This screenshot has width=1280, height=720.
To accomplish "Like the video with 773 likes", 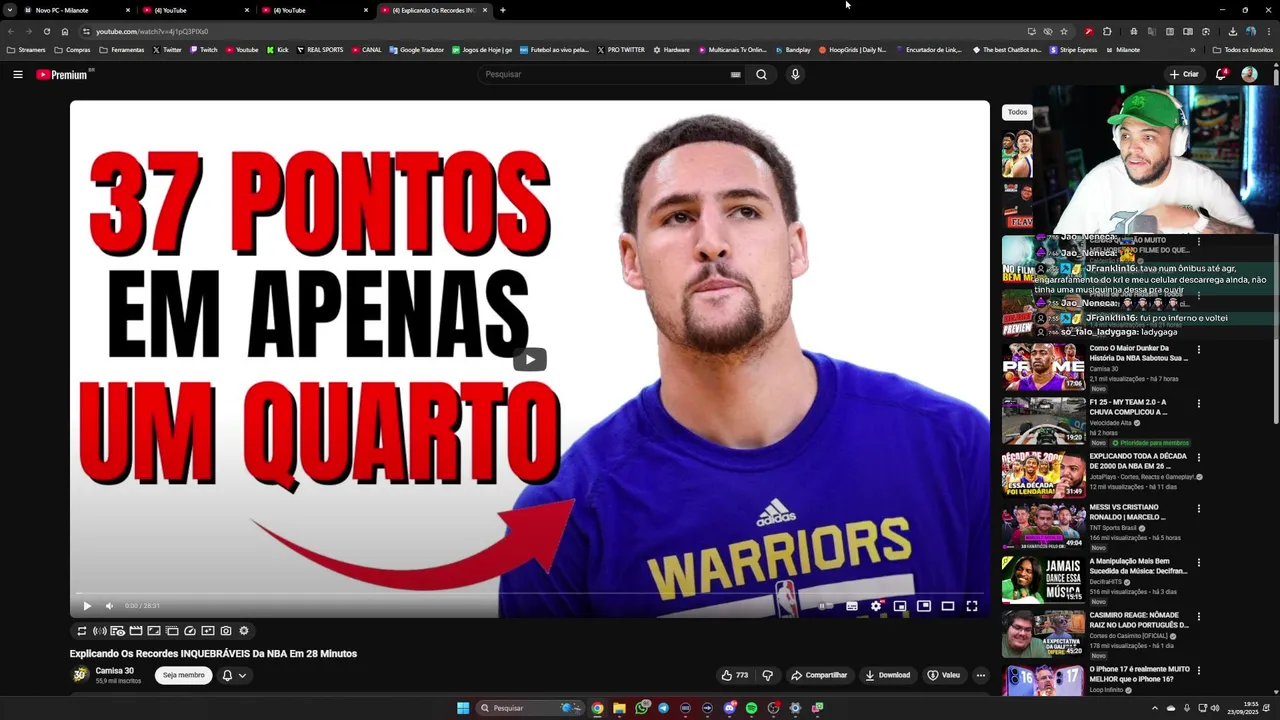I will click(735, 675).
